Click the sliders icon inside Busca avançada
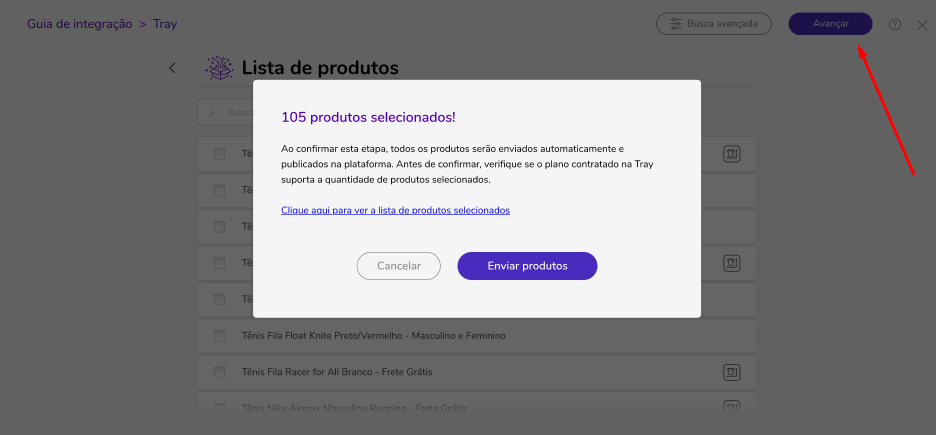 tap(675, 24)
